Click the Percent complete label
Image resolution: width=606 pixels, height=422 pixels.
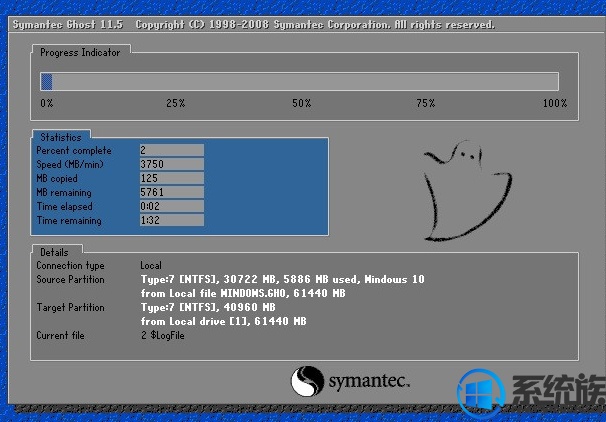(x=74, y=151)
